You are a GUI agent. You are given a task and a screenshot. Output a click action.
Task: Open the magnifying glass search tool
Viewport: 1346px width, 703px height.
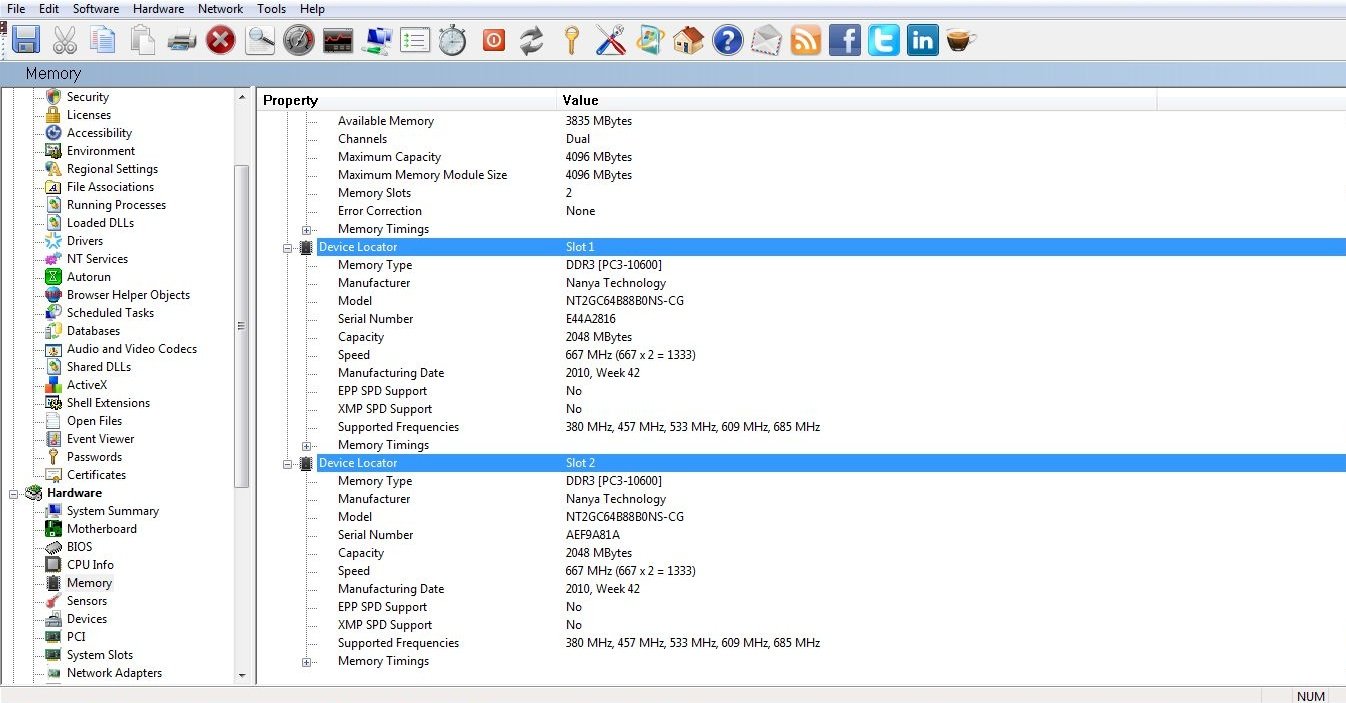(260, 41)
